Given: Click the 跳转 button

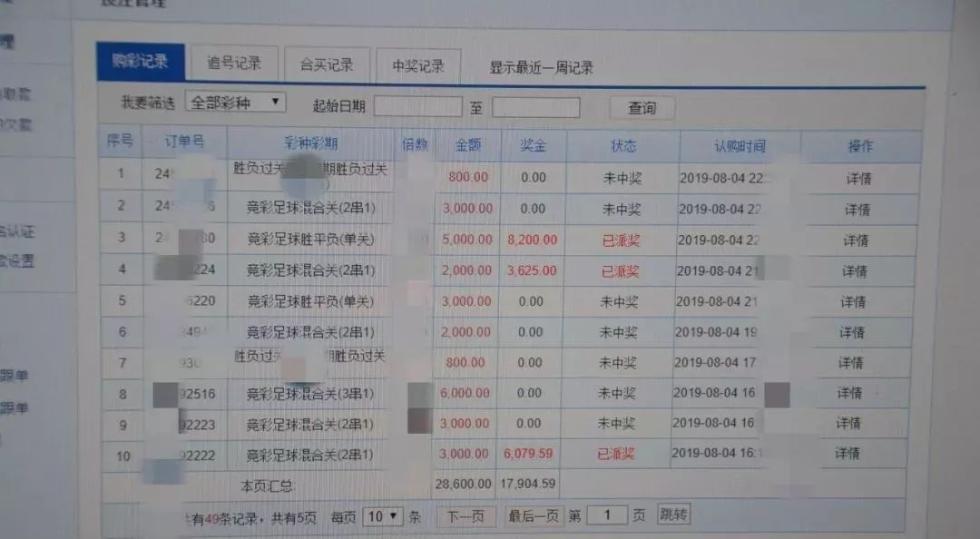Looking at the screenshot, I should click(x=673, y=515).
